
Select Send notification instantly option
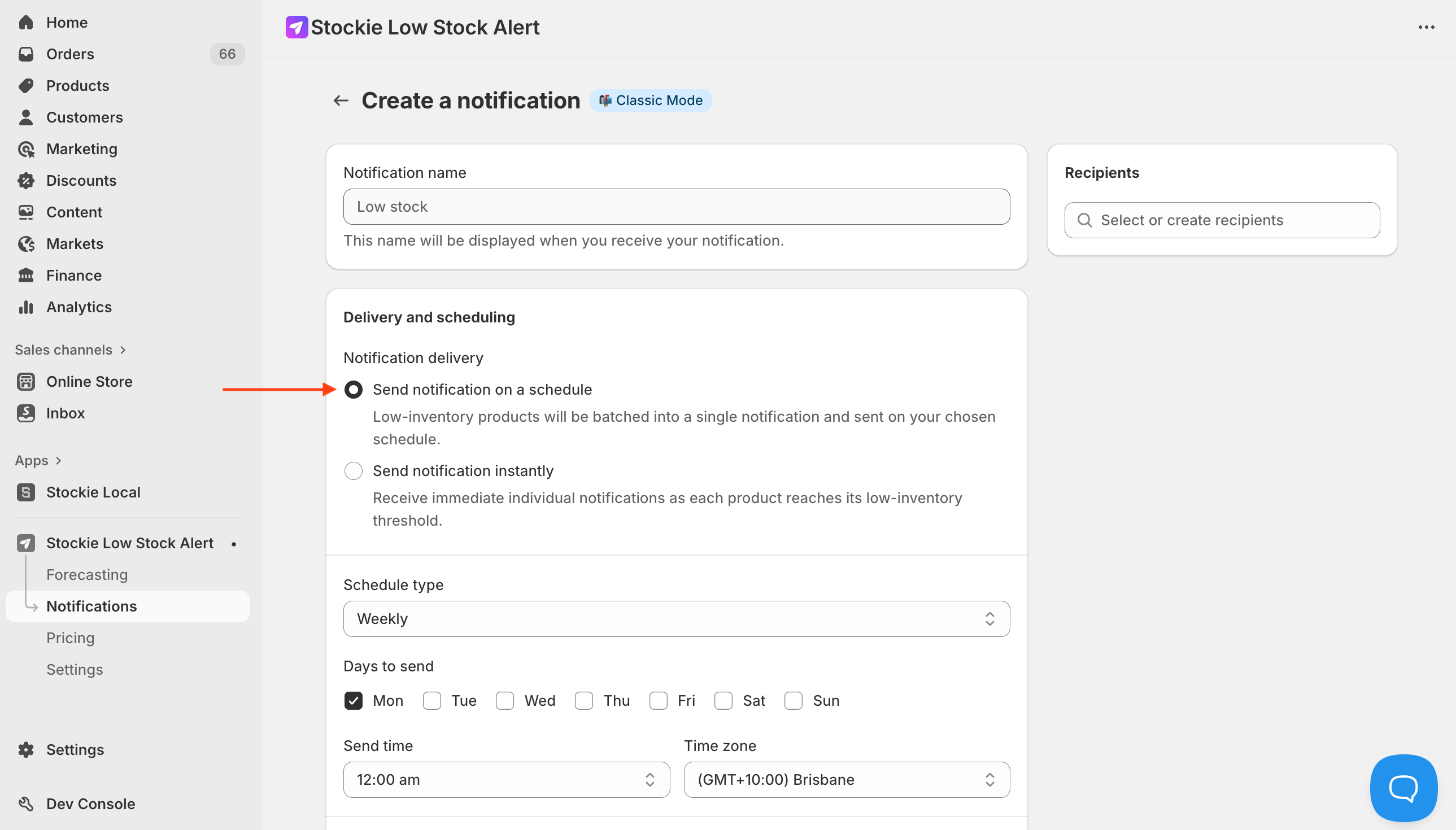[354, 471]
